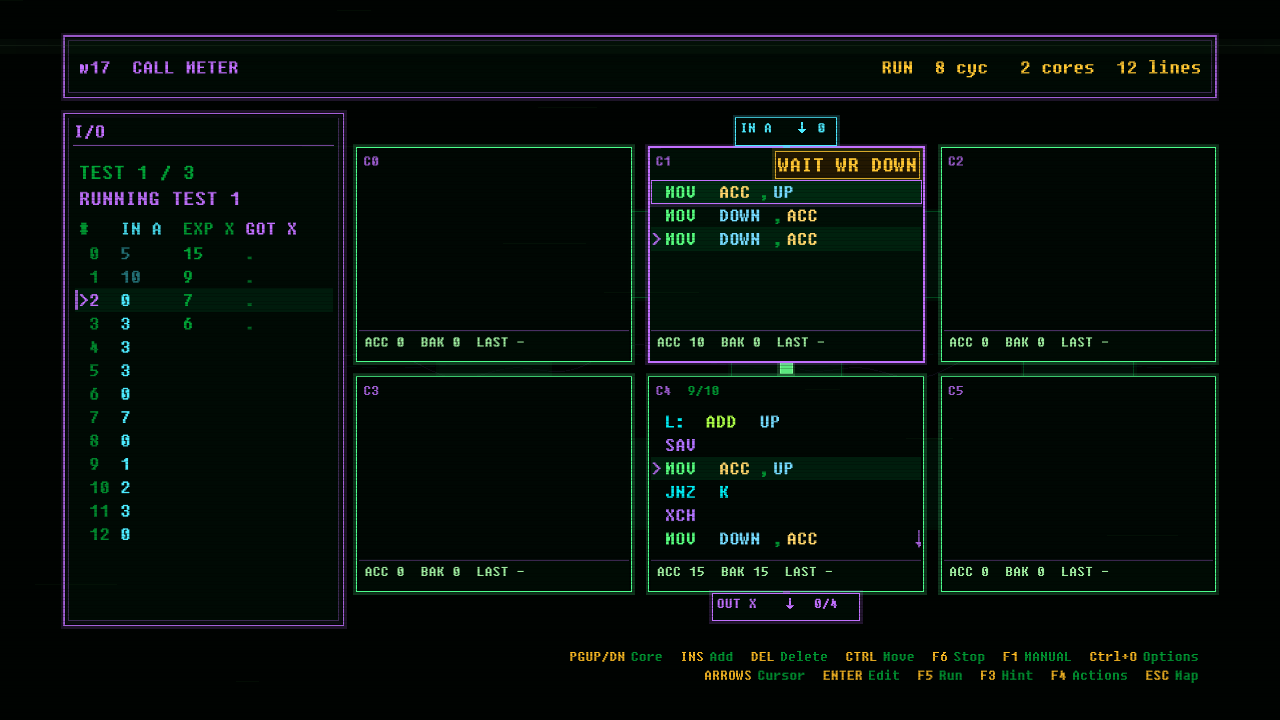The image size is (1280, 720).
Task: Click PGUP/DN Core shortcut hint
Action: click(616, 657)
